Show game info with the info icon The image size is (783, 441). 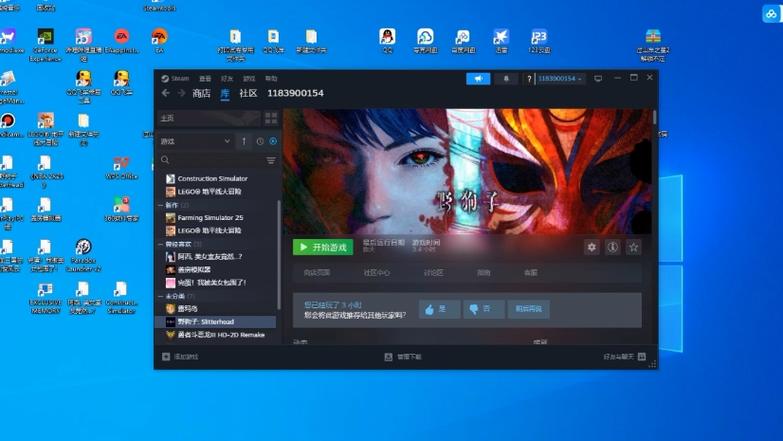tap(613, 247)
